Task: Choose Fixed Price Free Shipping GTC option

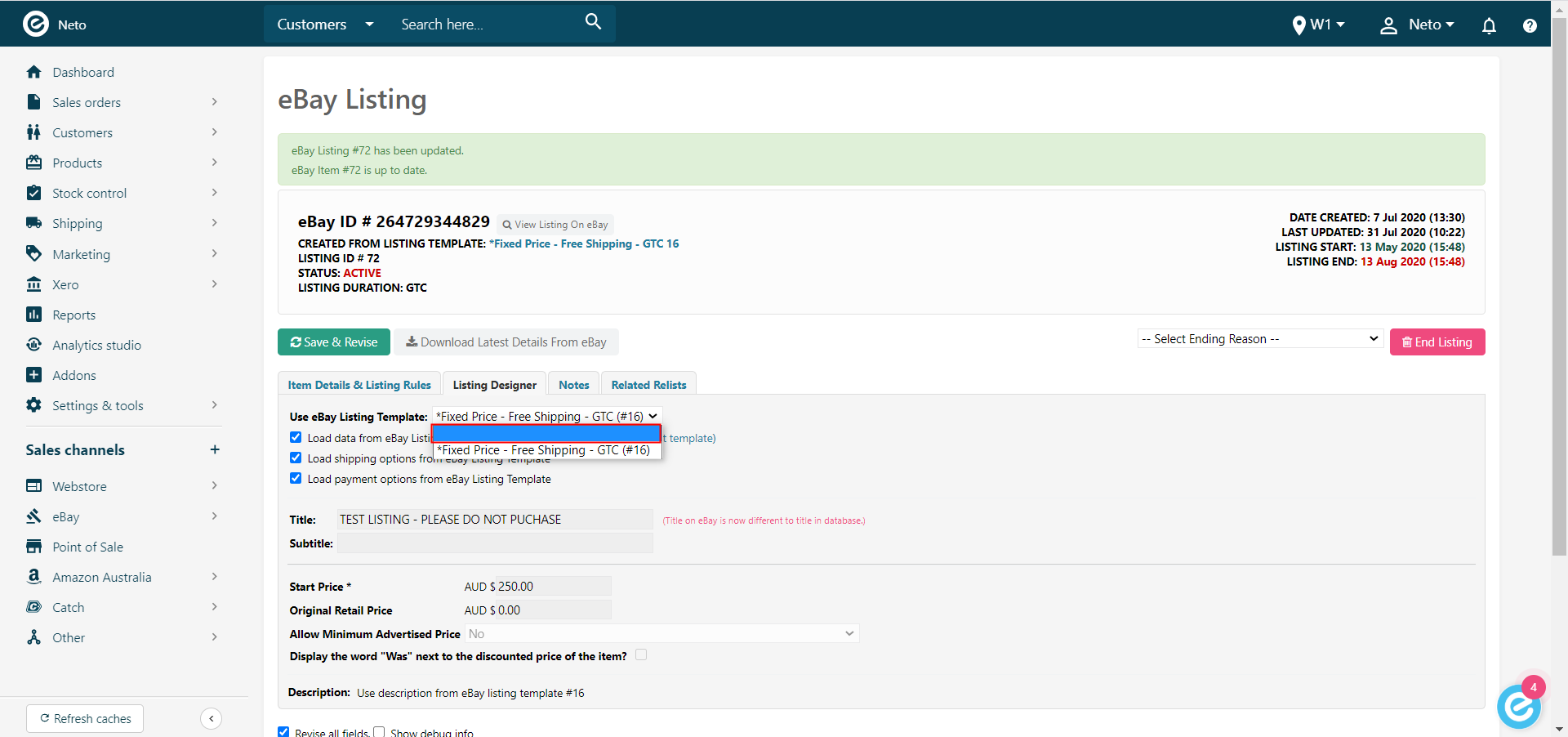Action: coord(546,450)
